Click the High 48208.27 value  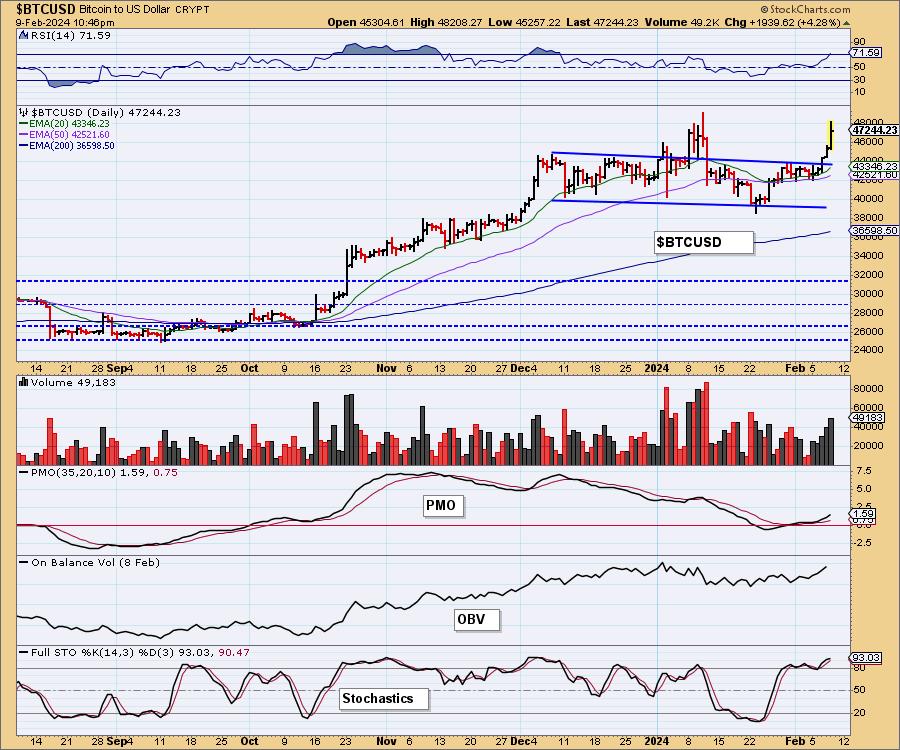pos(446,22)
